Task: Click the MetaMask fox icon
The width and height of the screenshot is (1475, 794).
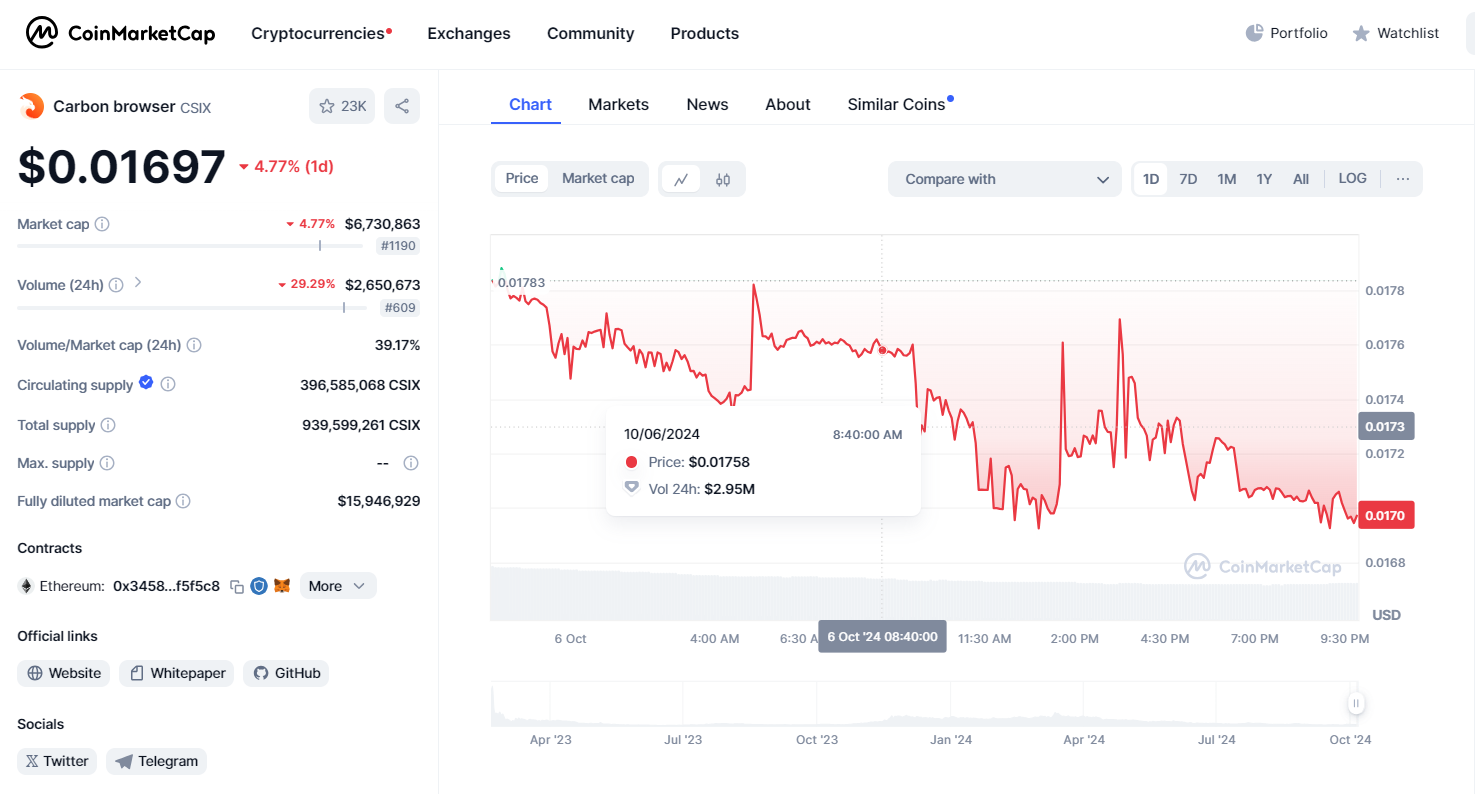Action: pos(283,586)
